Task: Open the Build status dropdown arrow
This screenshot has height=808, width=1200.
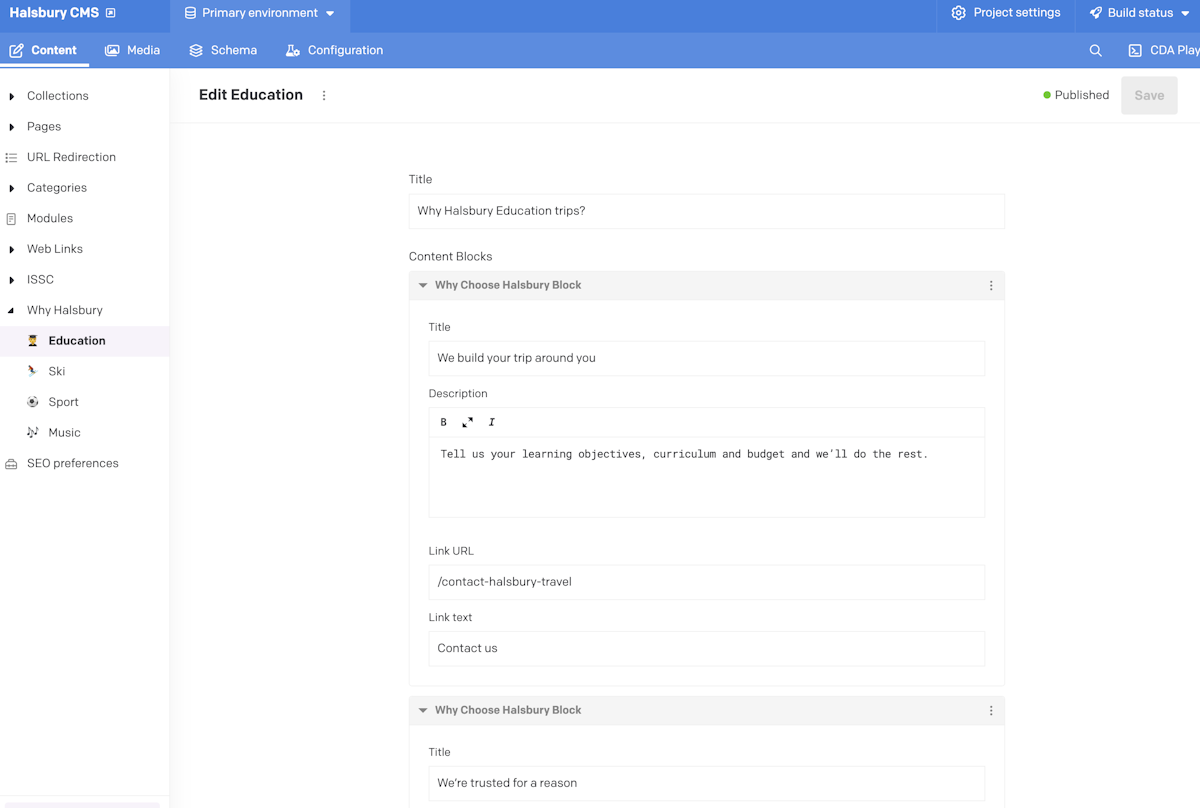Action: tap(1186, 14)
